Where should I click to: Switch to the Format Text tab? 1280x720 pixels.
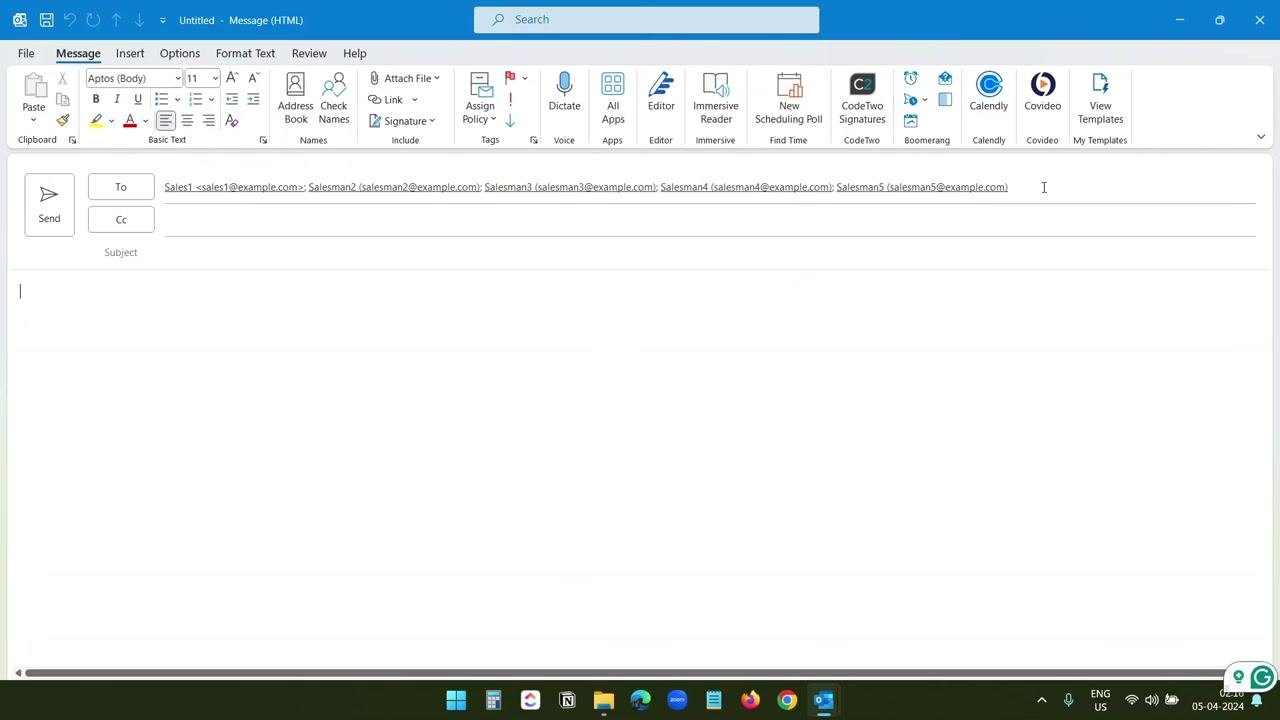pyautogui.click(x=245, y=53)
